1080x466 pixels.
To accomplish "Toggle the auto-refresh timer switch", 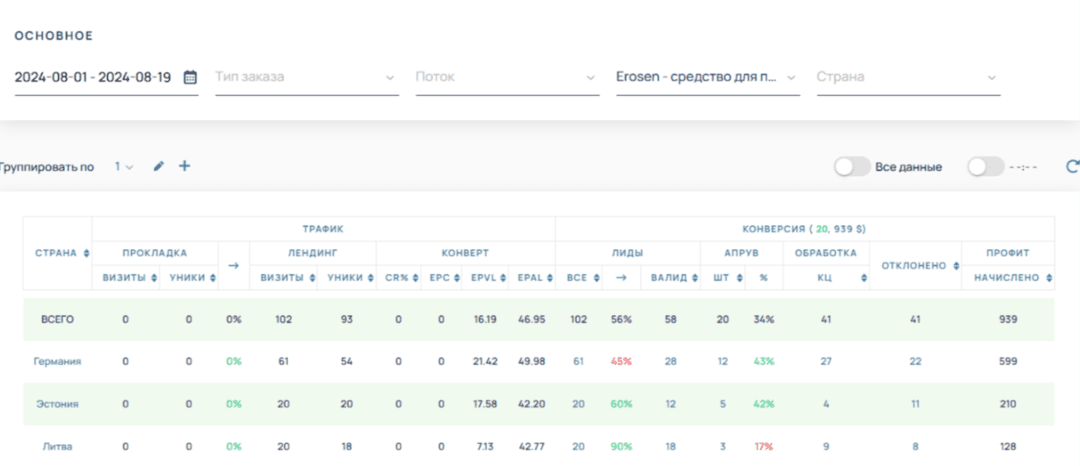I will point(984,167).
